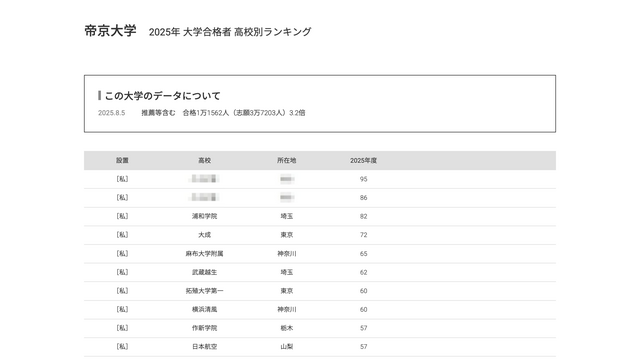This screenshot has height=360, width=640.
Task: Select the school name 武蔵越生
Action: 204,272
